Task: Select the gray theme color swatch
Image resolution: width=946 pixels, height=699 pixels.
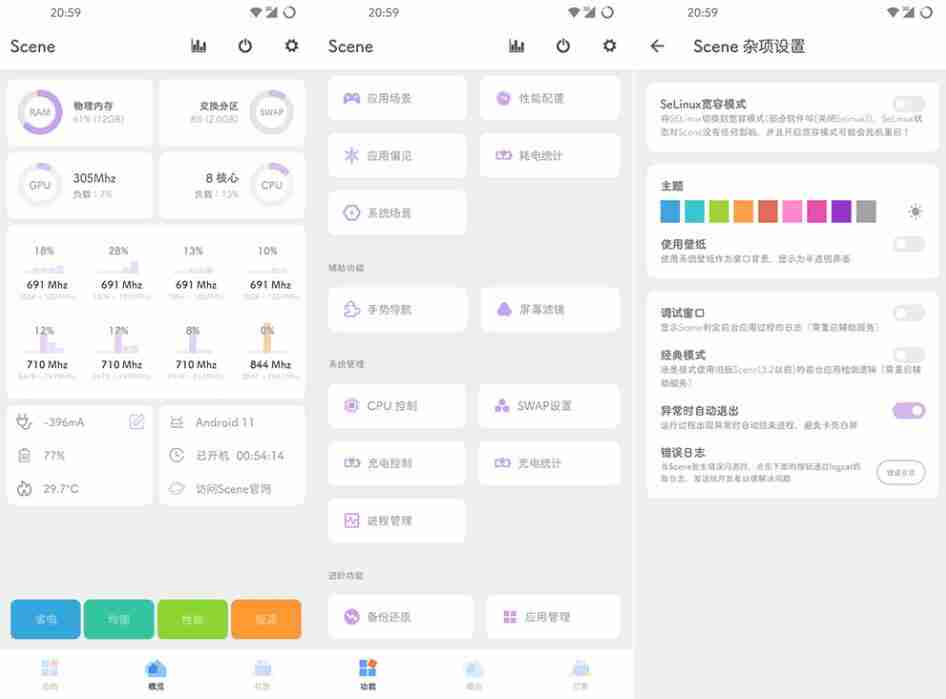Action: click(x=866, y=212)
